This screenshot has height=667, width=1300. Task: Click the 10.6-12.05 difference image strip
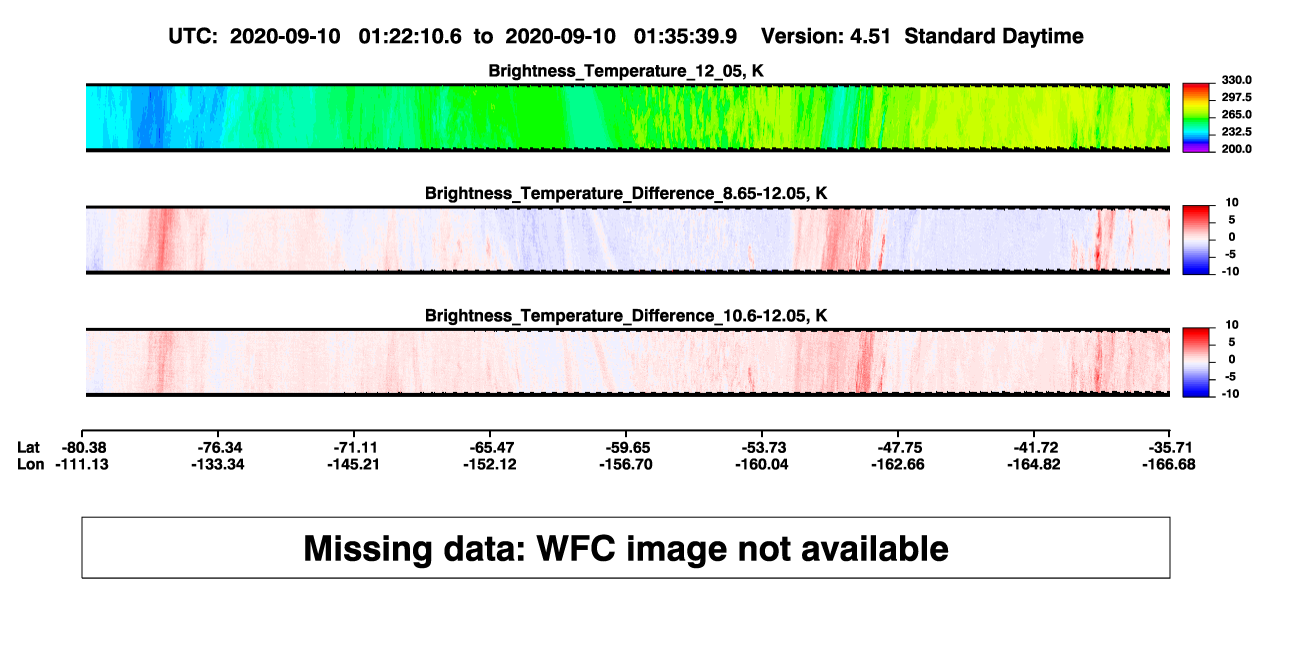(628, 363)
